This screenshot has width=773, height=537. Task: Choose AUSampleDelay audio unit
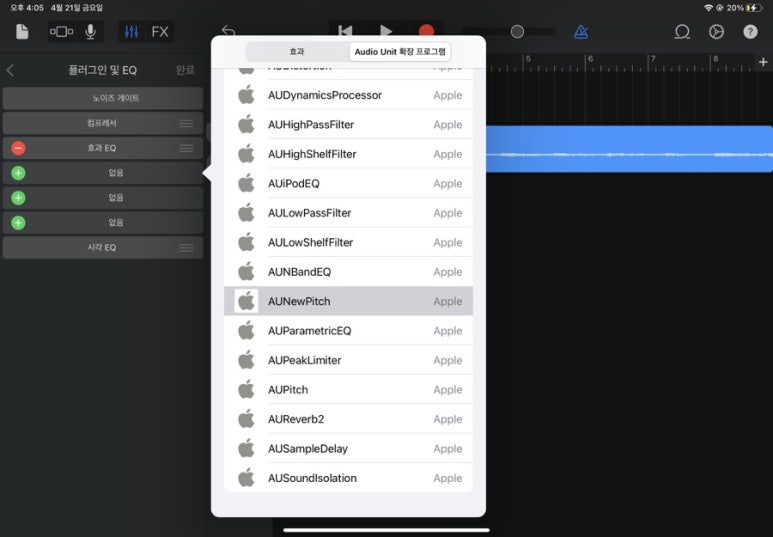click(x=349, y=449)
